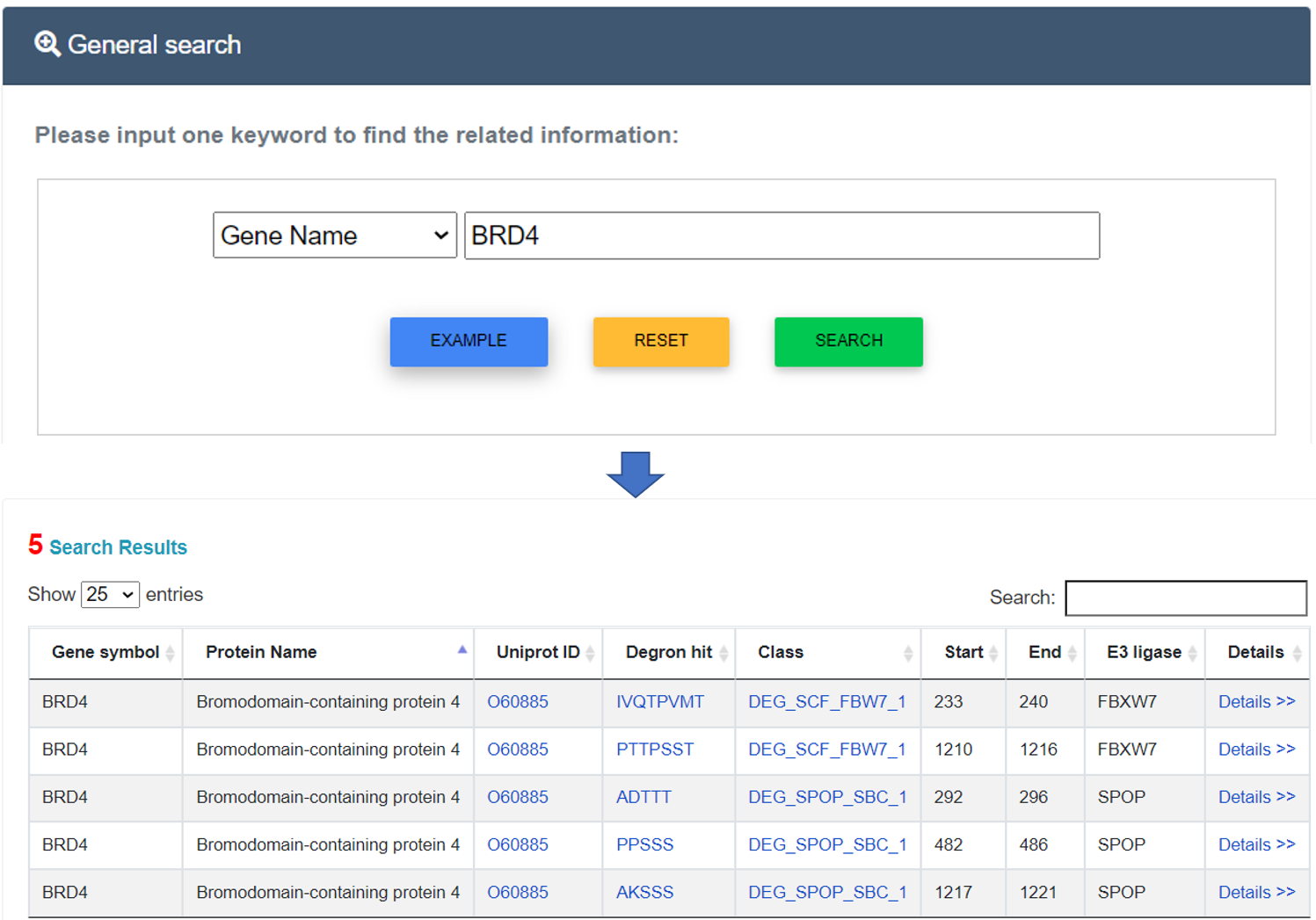Click the keyword input field containing BRD4
Screen dimensions: 1316x920
point(782,235)
